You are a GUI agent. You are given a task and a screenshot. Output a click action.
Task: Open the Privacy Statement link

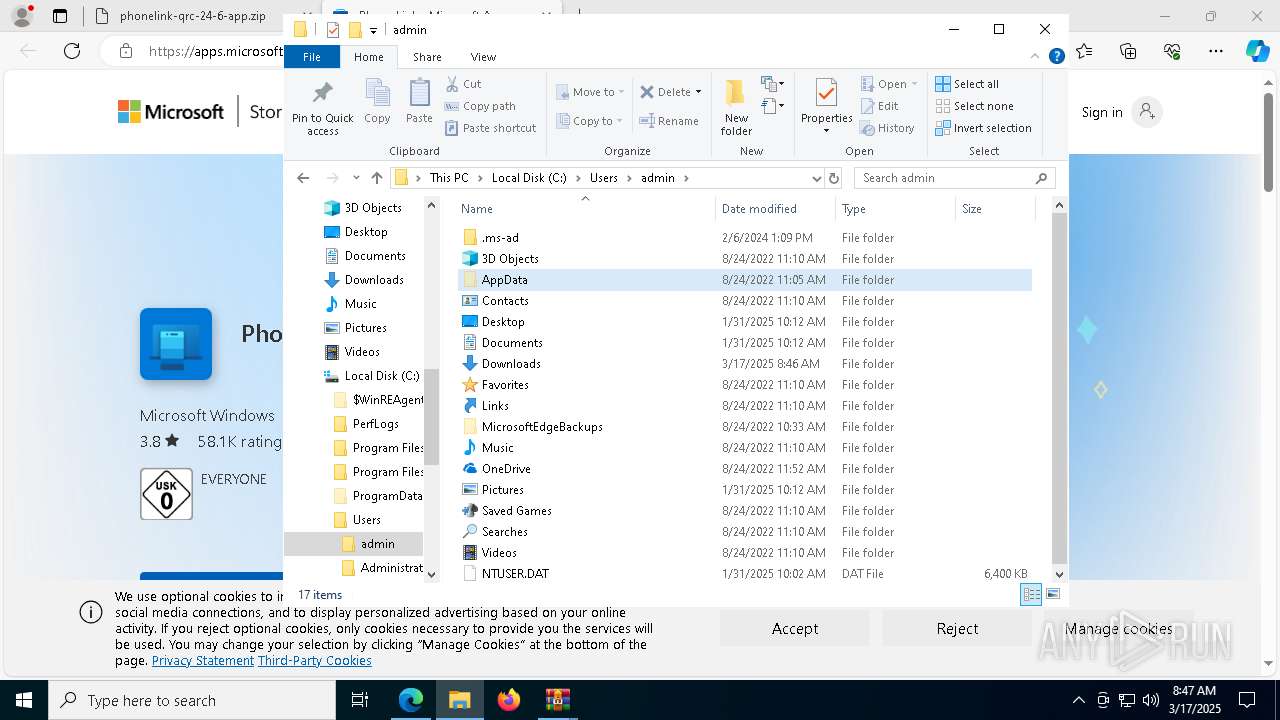[203, 661]
